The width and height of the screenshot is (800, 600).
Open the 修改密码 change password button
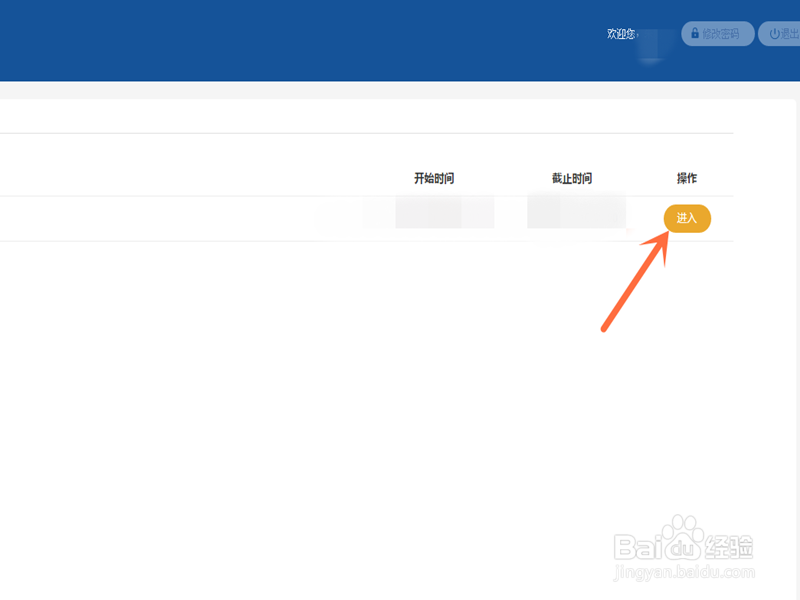pyautogui.click(x=718, y=34)
